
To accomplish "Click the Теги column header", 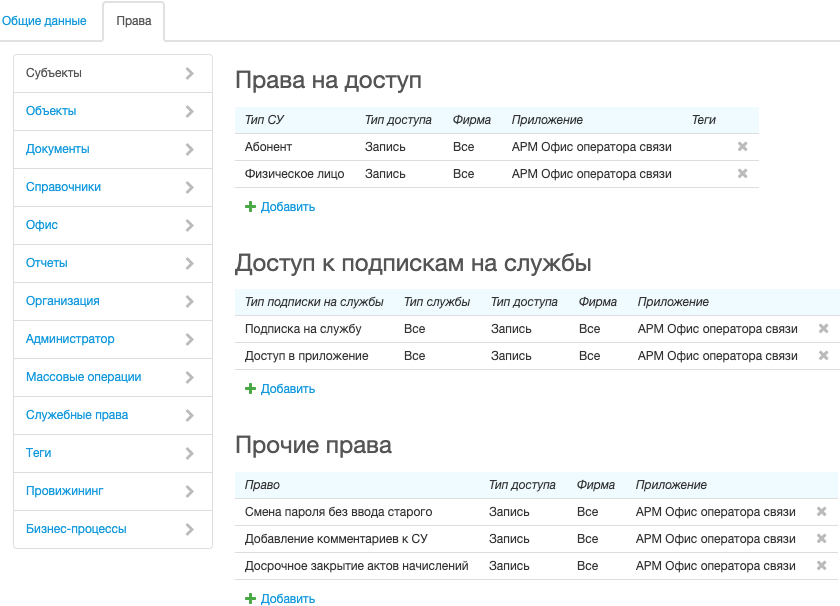I will [x=703, y=120].
